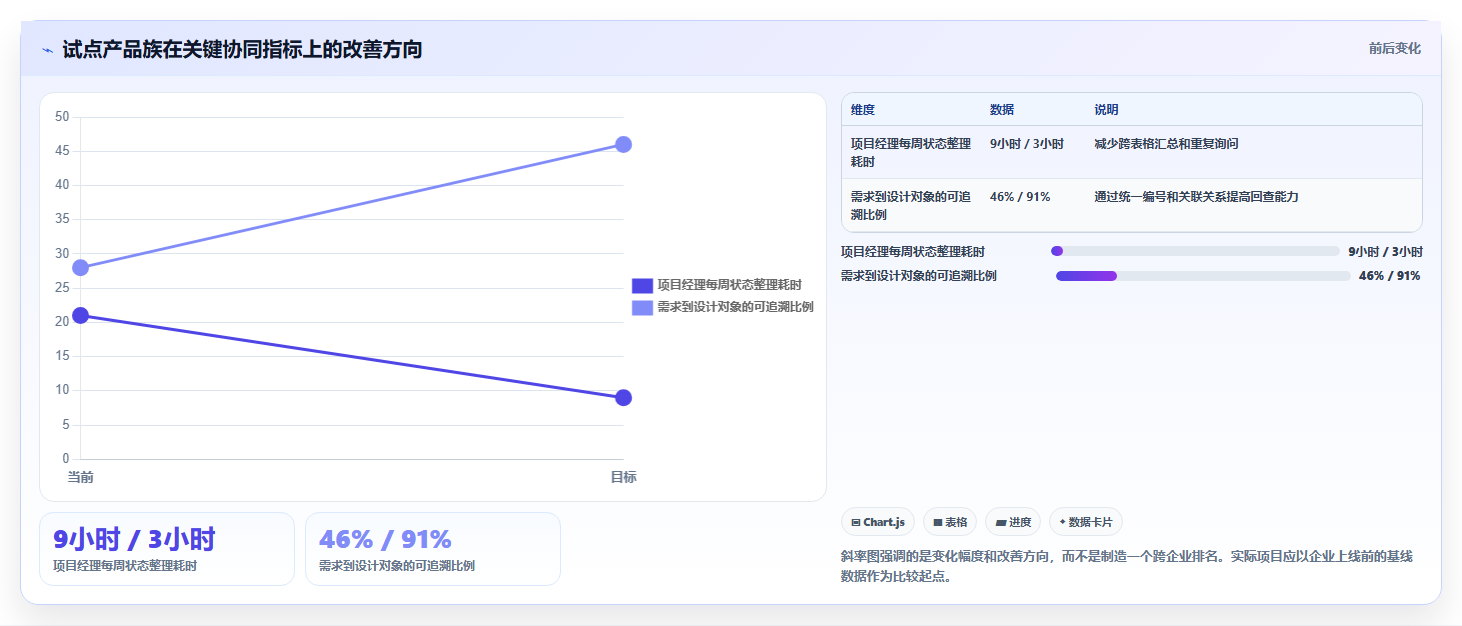Click table cell 需求到设计对象的可追溯比例
The width and height of the screenshot is (1462, 626).
[911, 205]
